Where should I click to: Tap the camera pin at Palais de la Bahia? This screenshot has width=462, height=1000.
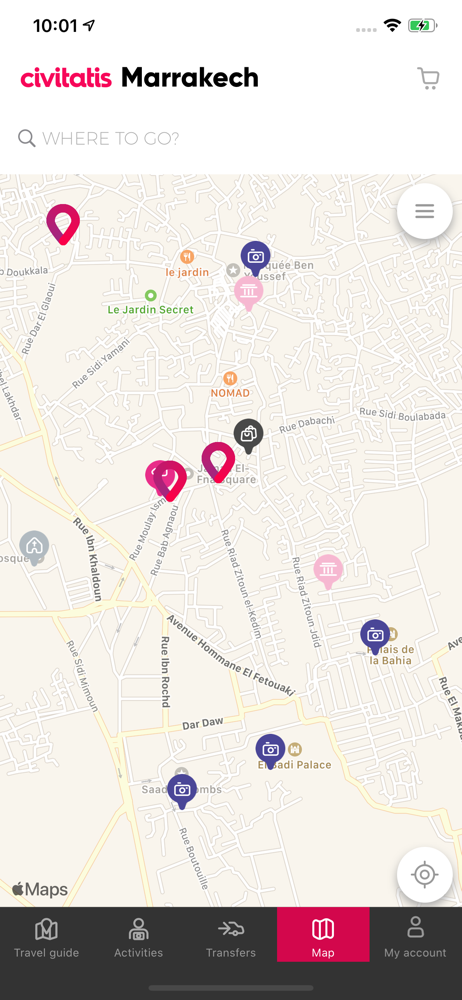[x=375, y=636]
